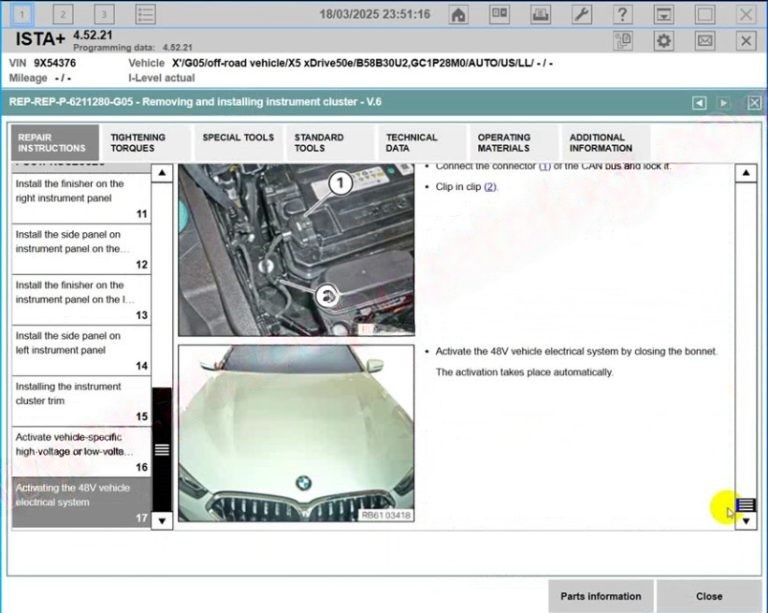The width and height of the screenshot is (768, 613).
Task: Open the Repair Instructions tab
Action: (55, 142)
